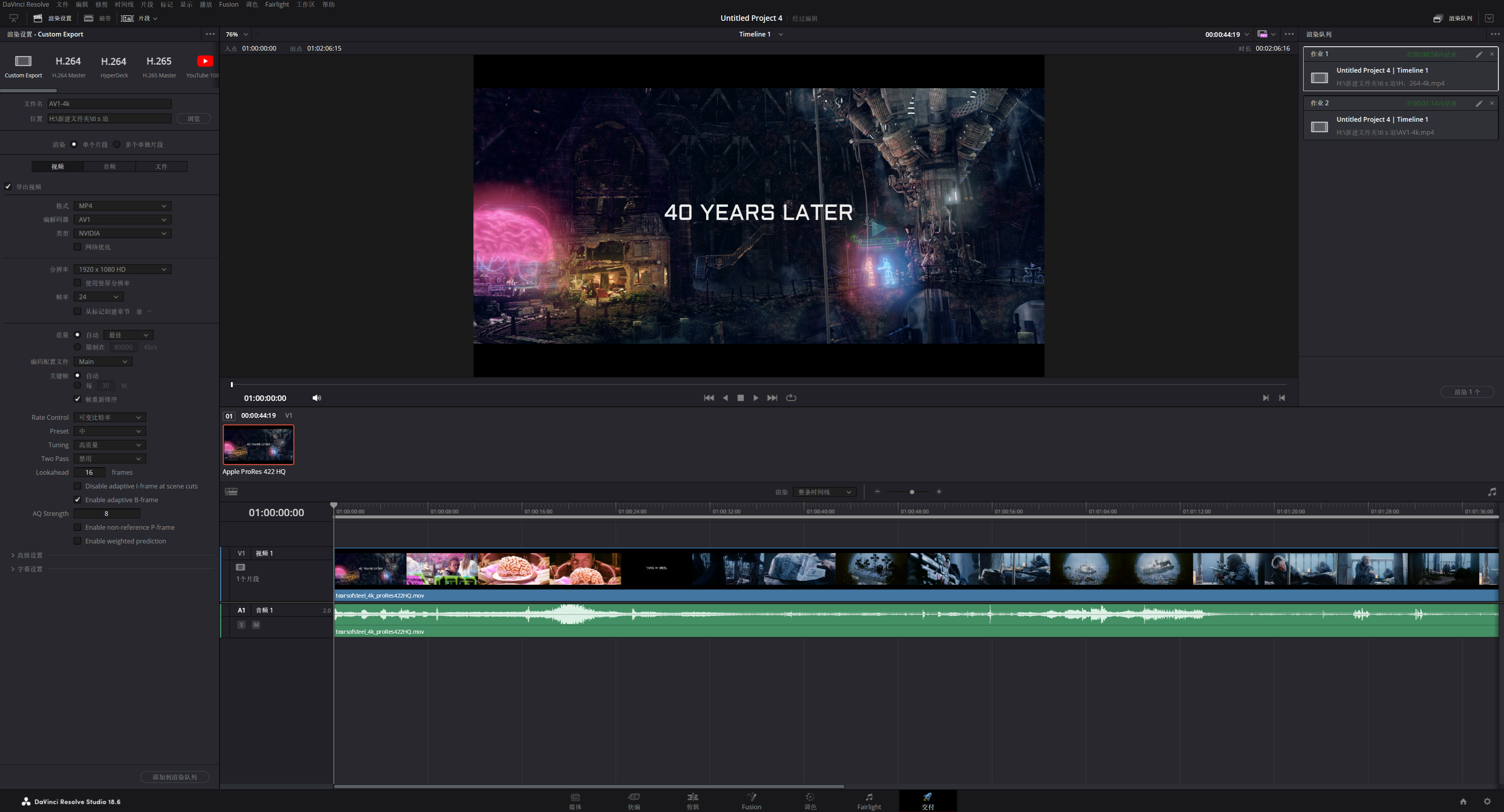Viewport: 1504px width, 812px height.
Task: Open the encoder type NVIDIA dropdown
Action: (123, 234)
